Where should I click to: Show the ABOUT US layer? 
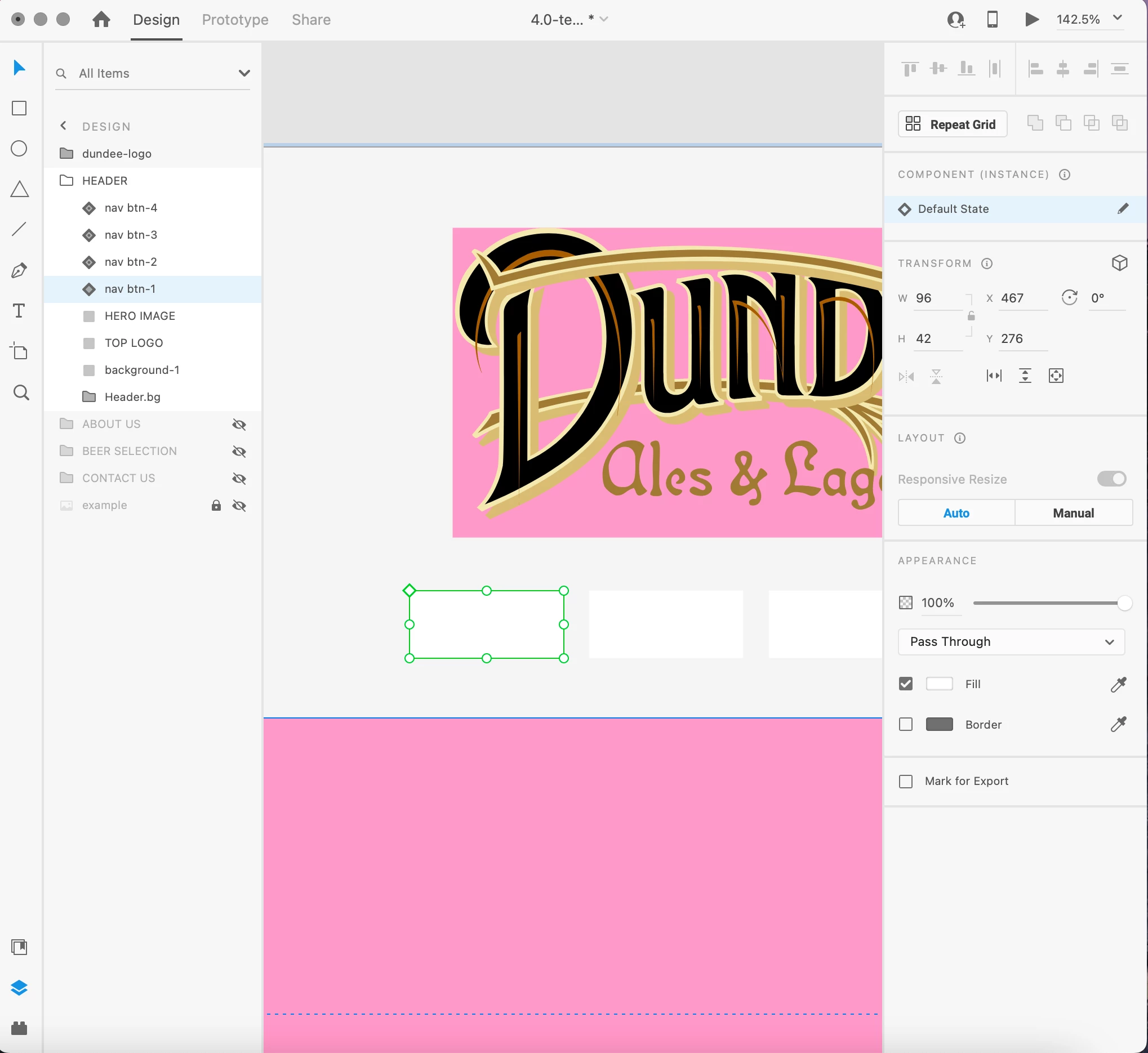[239, 425]
